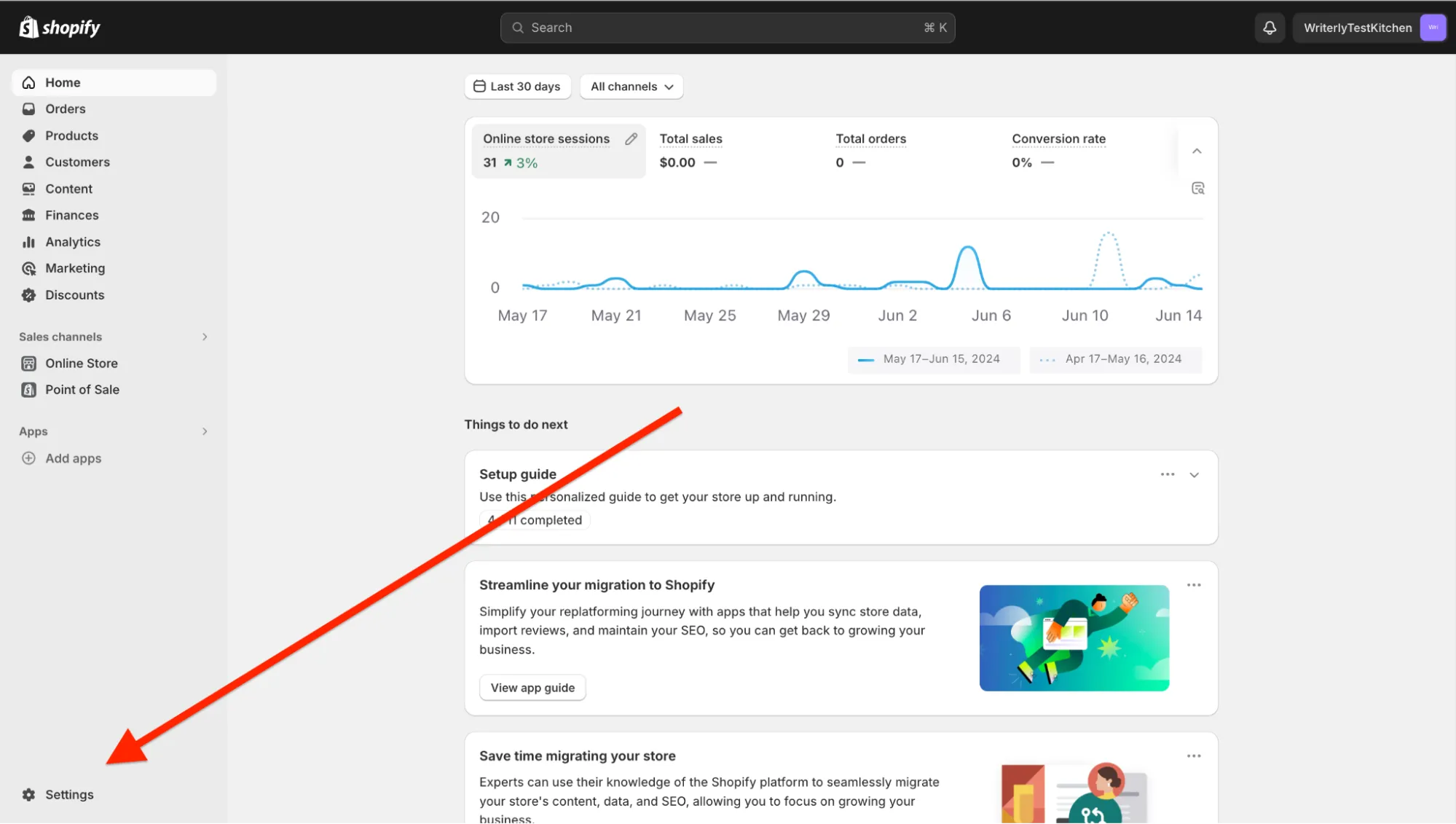Click the Customers person icon

coord(28,162)
